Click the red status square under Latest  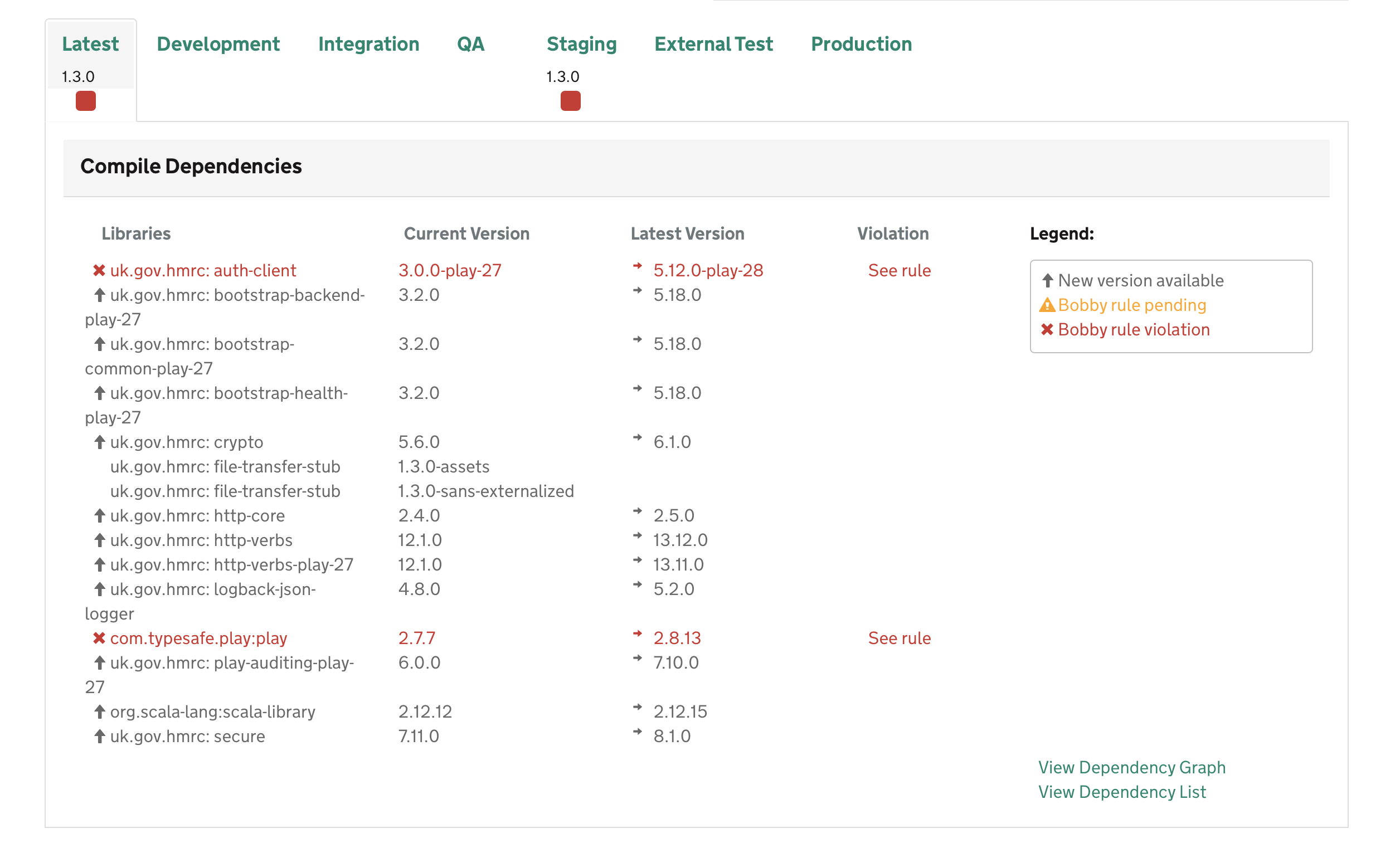click(x=86, y=100)
